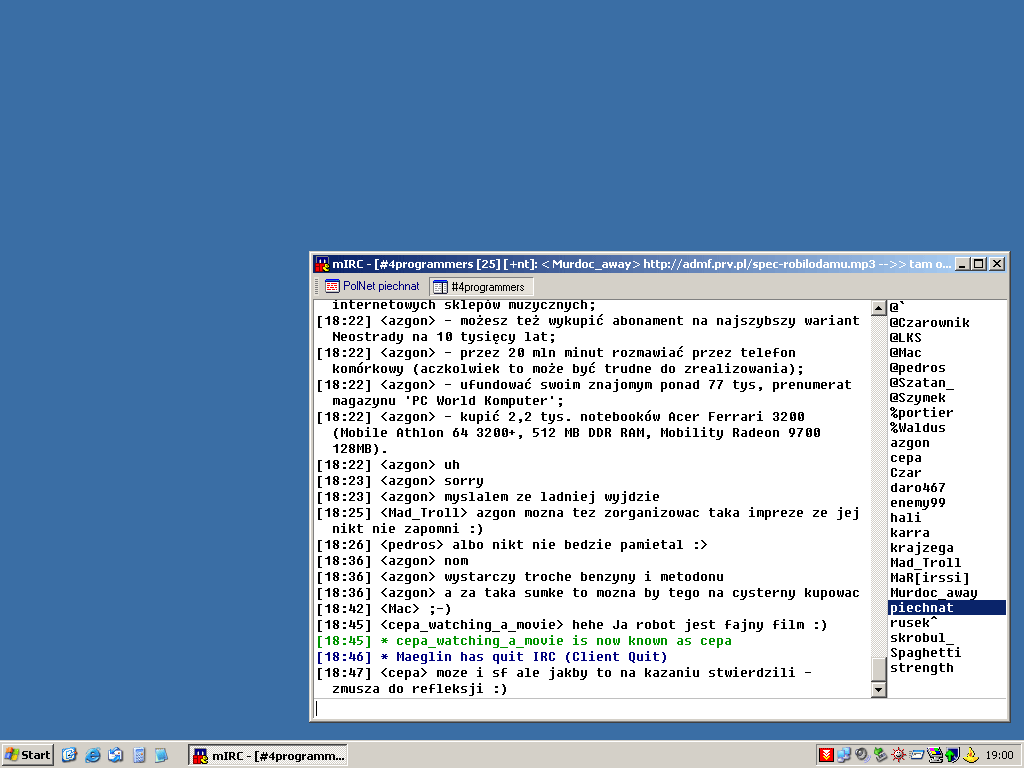The image size is (1024, 768).
Task: Click the yellow hat tray icon
Action: click(x=971, y=755)
